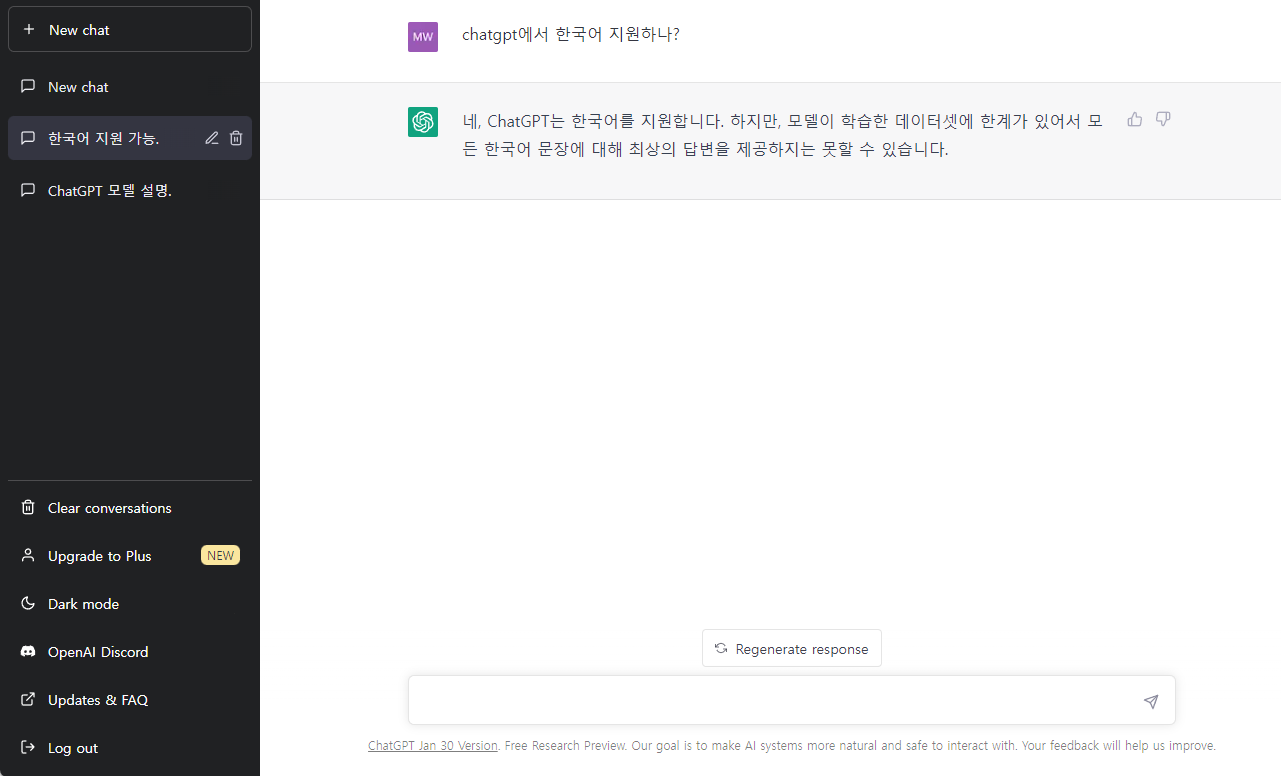This screenshot has width=1281, height=776.
Task: Click the Clear conversations trash icon
Action: tap(28, 508)
